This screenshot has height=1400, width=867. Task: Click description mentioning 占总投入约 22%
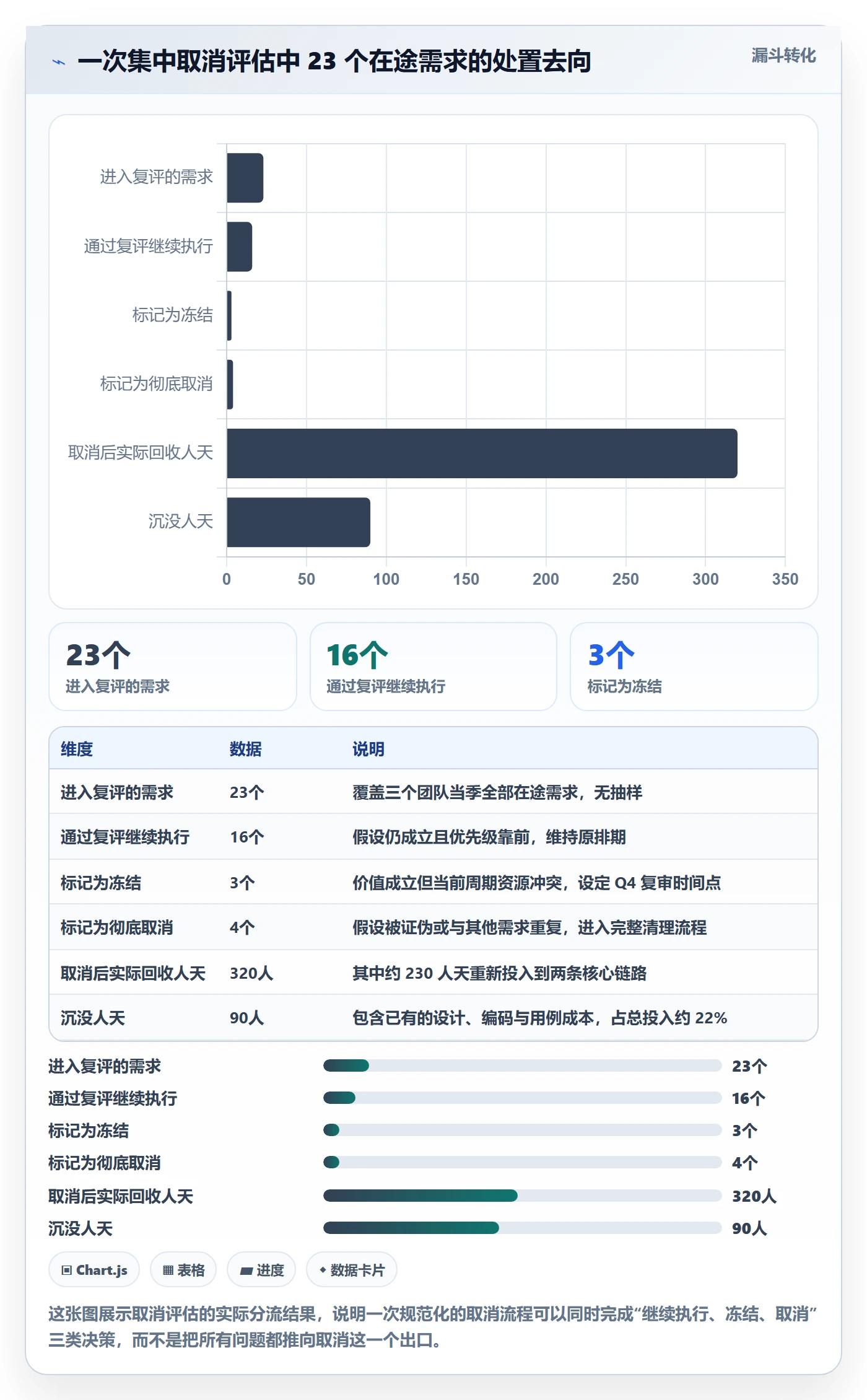click(540, 1018)
